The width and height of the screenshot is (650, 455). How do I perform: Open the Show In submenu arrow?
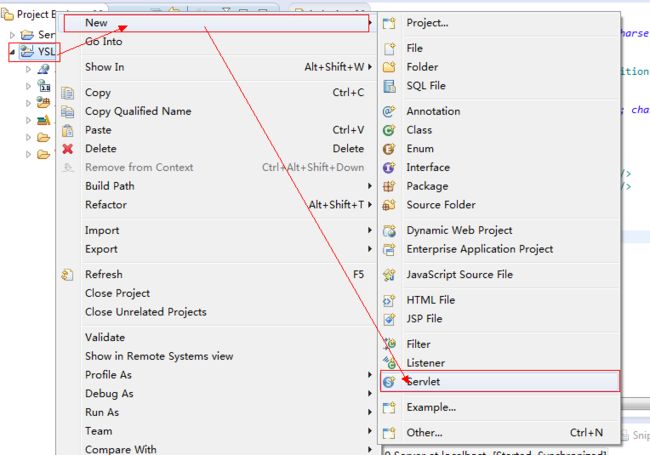tap(370, 67)
